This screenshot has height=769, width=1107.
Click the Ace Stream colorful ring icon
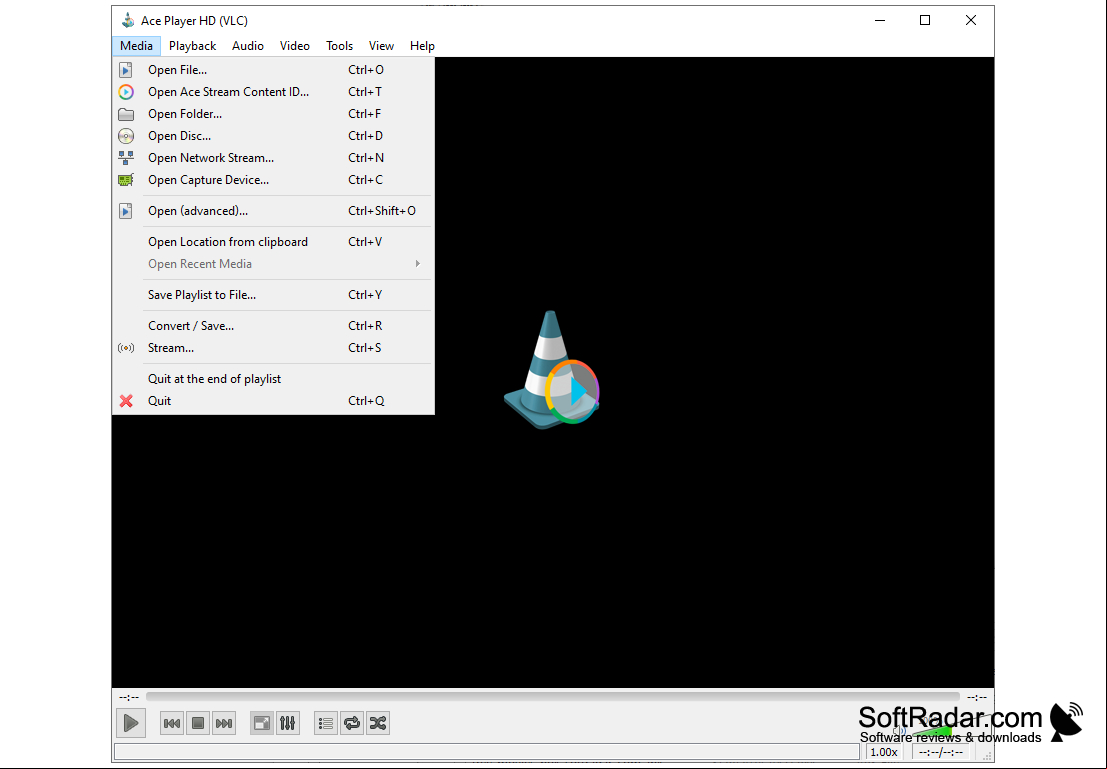tap(126, 92)
